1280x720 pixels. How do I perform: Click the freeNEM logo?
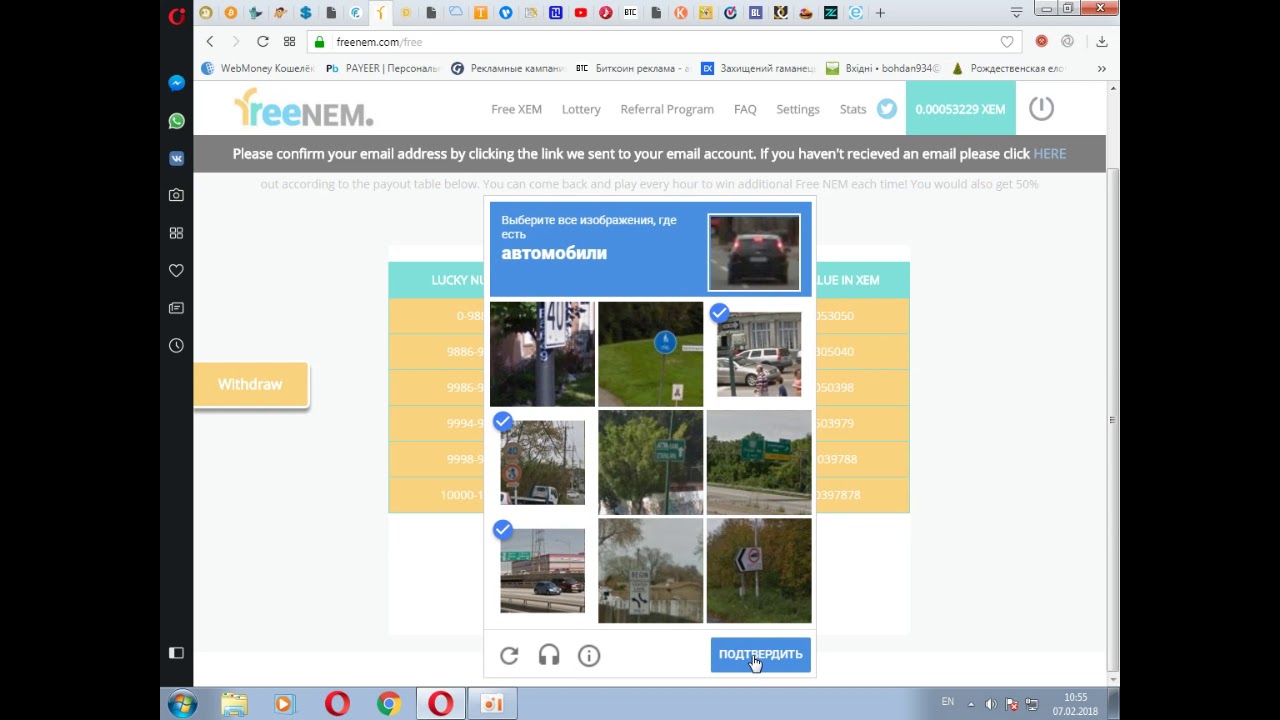click(303, 108)
